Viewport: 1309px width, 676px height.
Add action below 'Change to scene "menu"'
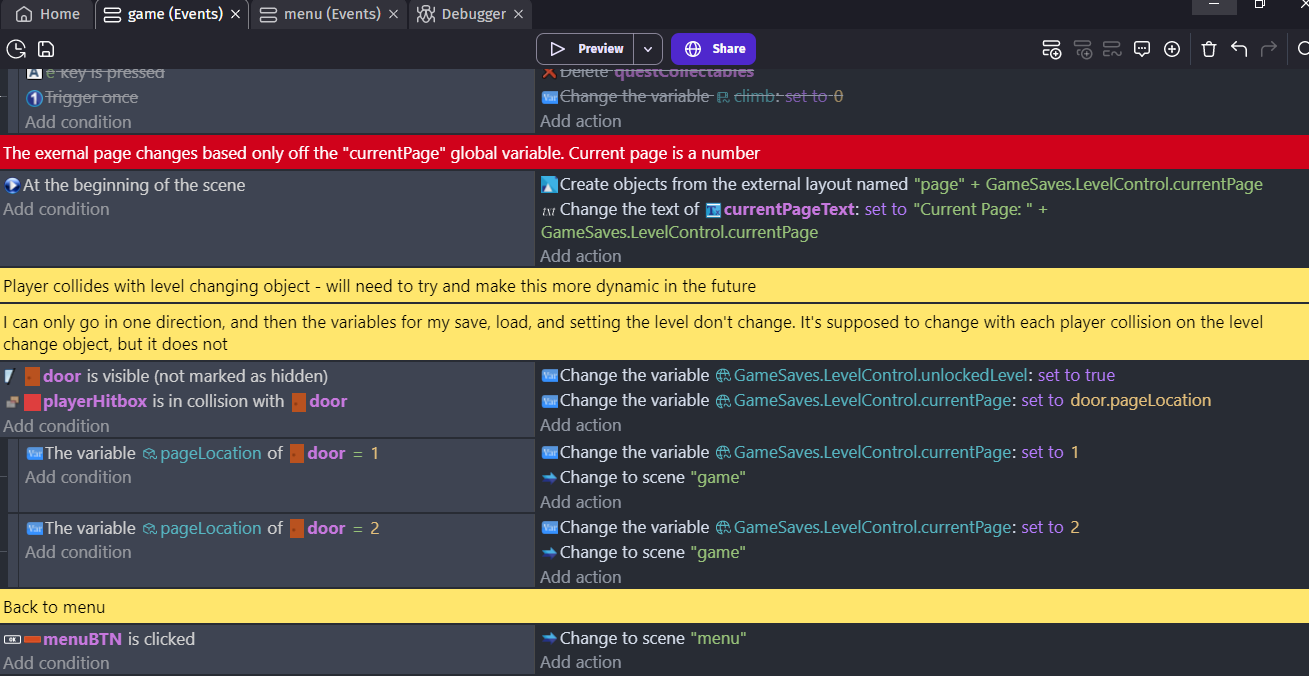point(581,663)
